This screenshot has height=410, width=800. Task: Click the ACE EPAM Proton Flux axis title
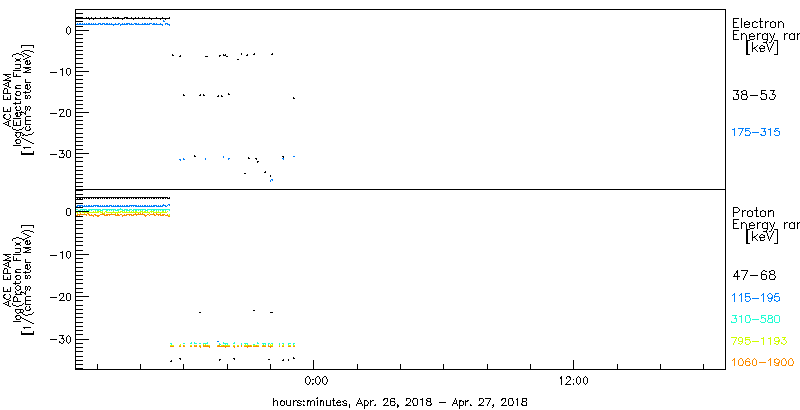(x=19, y=279)
